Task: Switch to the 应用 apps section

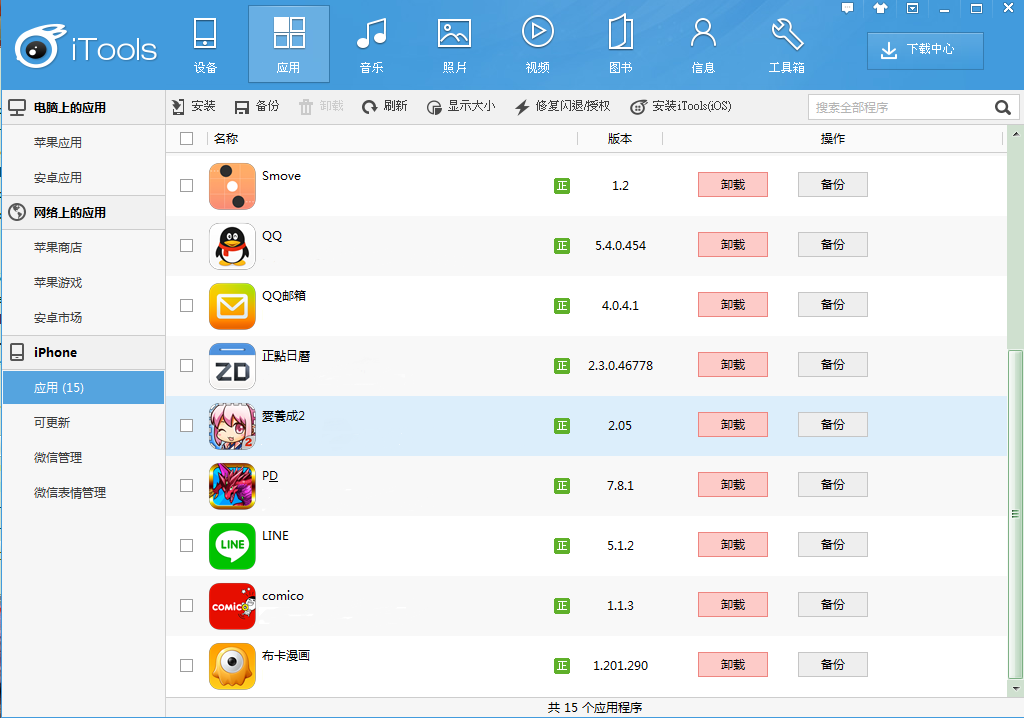Action: pos(289,44)
